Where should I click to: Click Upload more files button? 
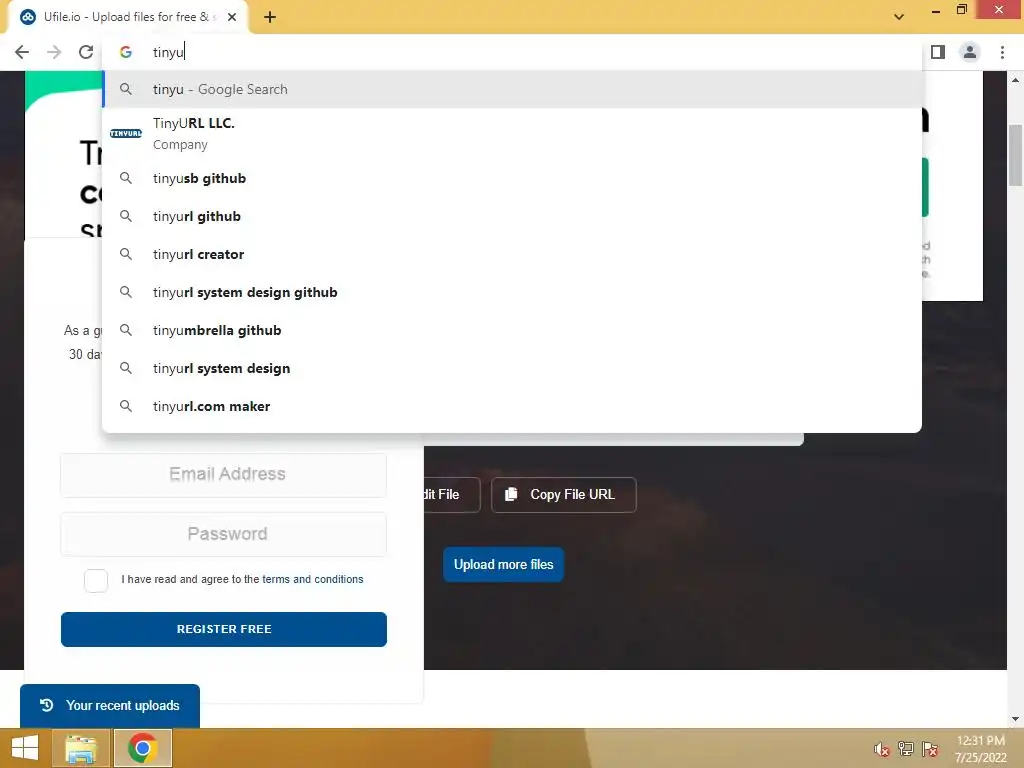(x=504, y=564)
